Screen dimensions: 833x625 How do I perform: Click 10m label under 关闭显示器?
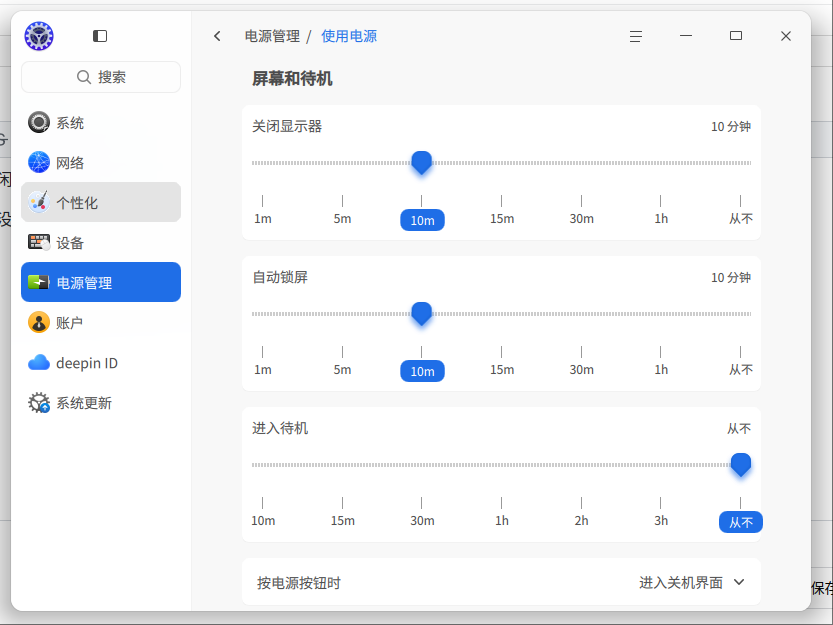click(x=422, y=220)
